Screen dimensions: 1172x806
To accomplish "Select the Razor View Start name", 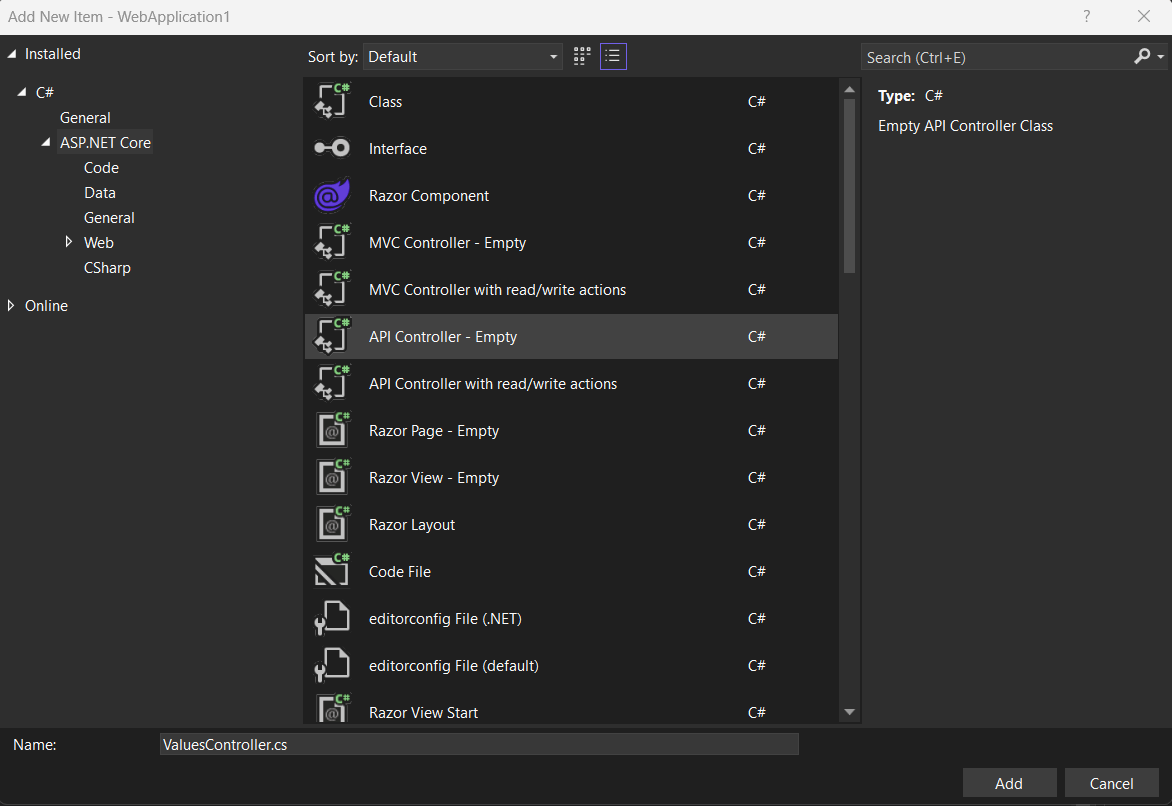I will tap(423, 713).
